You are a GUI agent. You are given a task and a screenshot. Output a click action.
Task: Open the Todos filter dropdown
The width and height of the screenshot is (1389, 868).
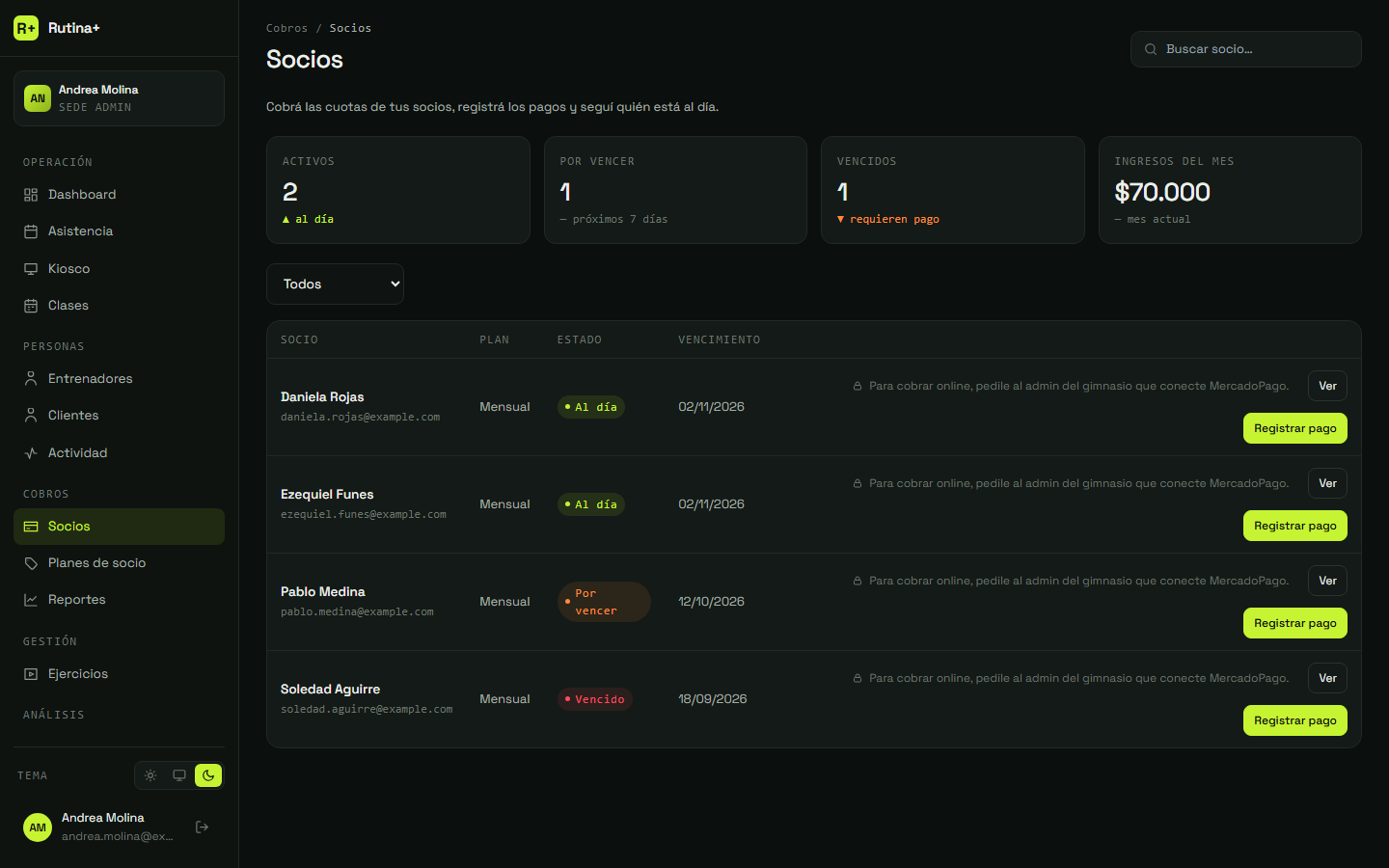pyautogui.click(x=335, y=284)
